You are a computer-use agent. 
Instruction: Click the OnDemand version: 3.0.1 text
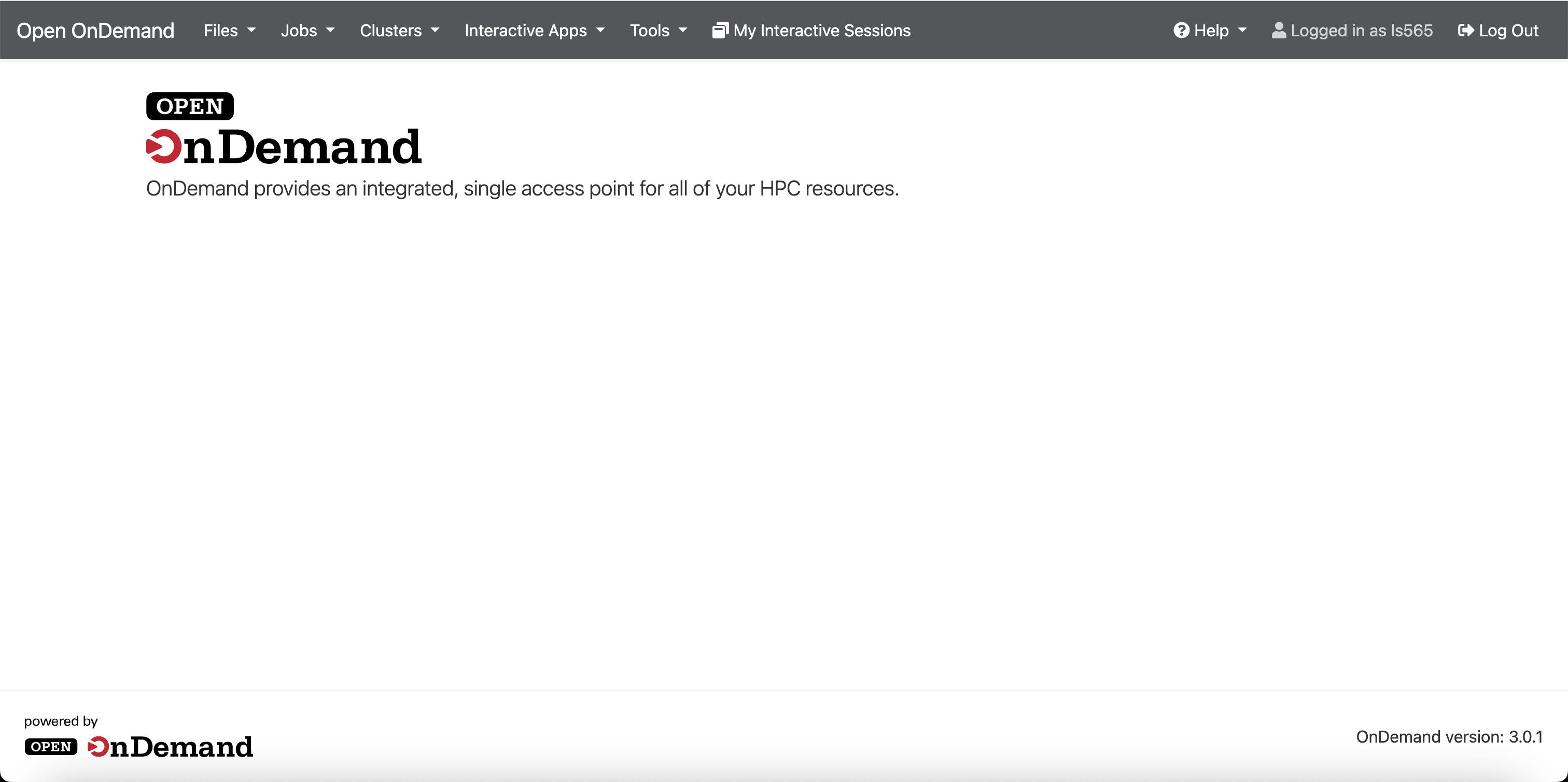pyautogui.click(x=1449, y=736)
